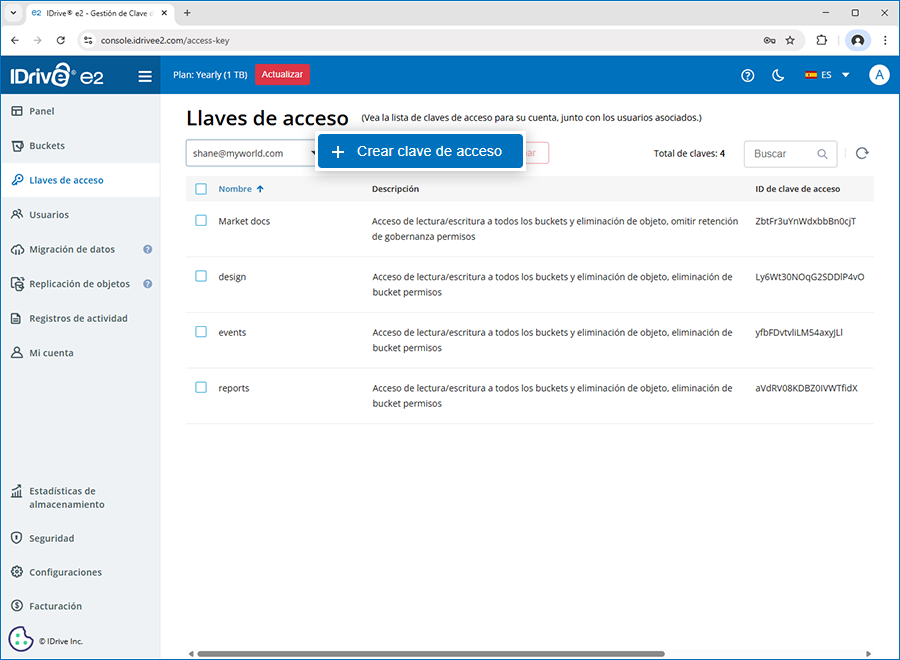Go to Buckets in the sidebar
This screenshot has height=660, width=900.
click(x=47, y=146)
